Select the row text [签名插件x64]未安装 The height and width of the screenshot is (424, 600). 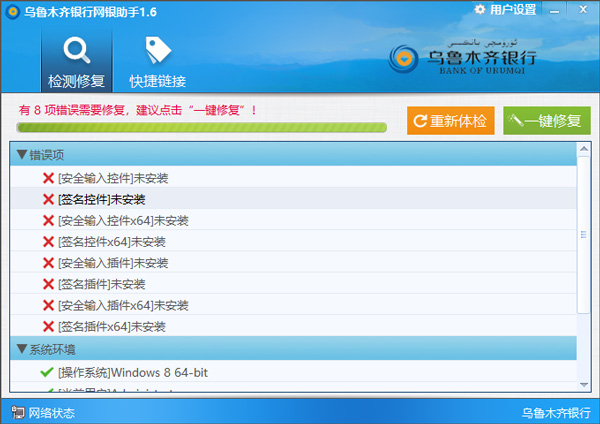[x=112, y=327]
